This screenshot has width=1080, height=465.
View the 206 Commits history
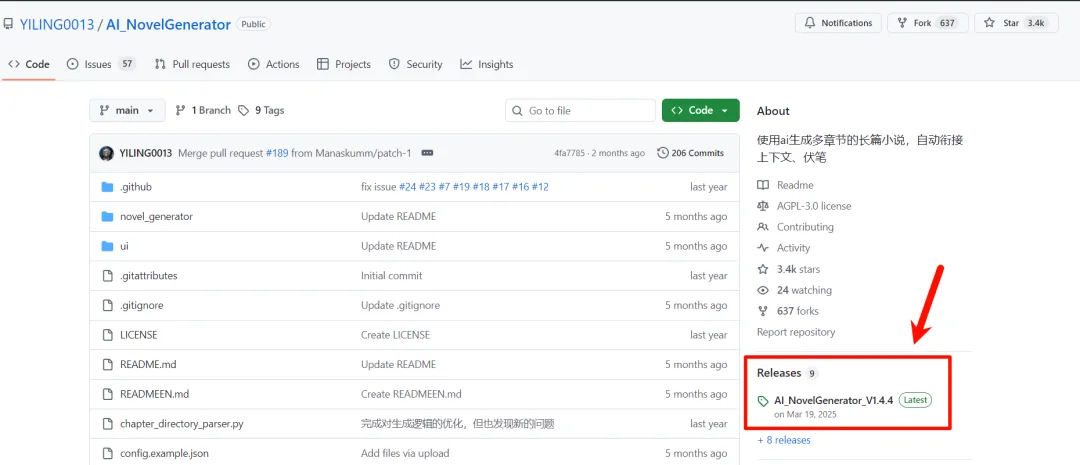[x=691, y=153]
